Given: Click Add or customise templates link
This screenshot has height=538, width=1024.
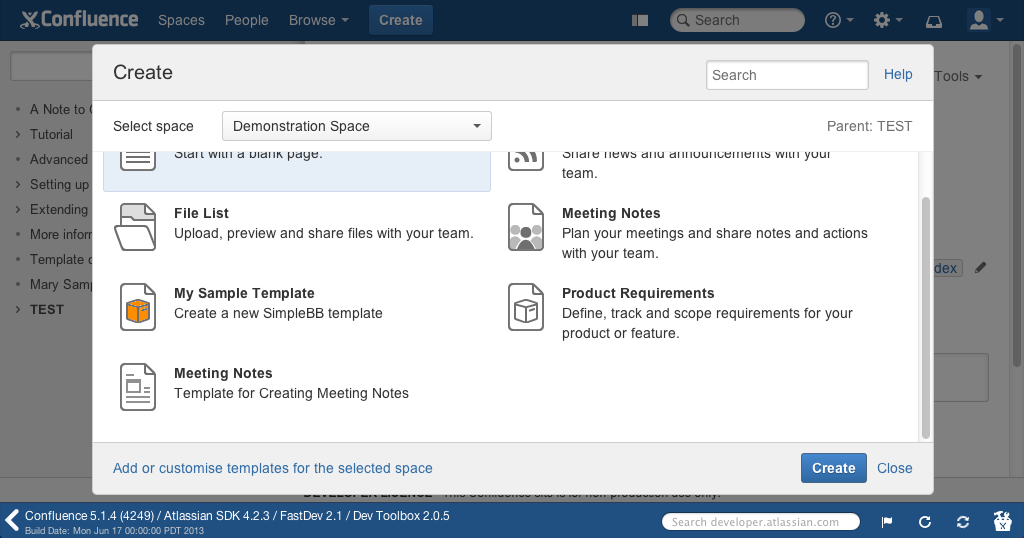Looking at the screenshot, I should coord(273,468).
